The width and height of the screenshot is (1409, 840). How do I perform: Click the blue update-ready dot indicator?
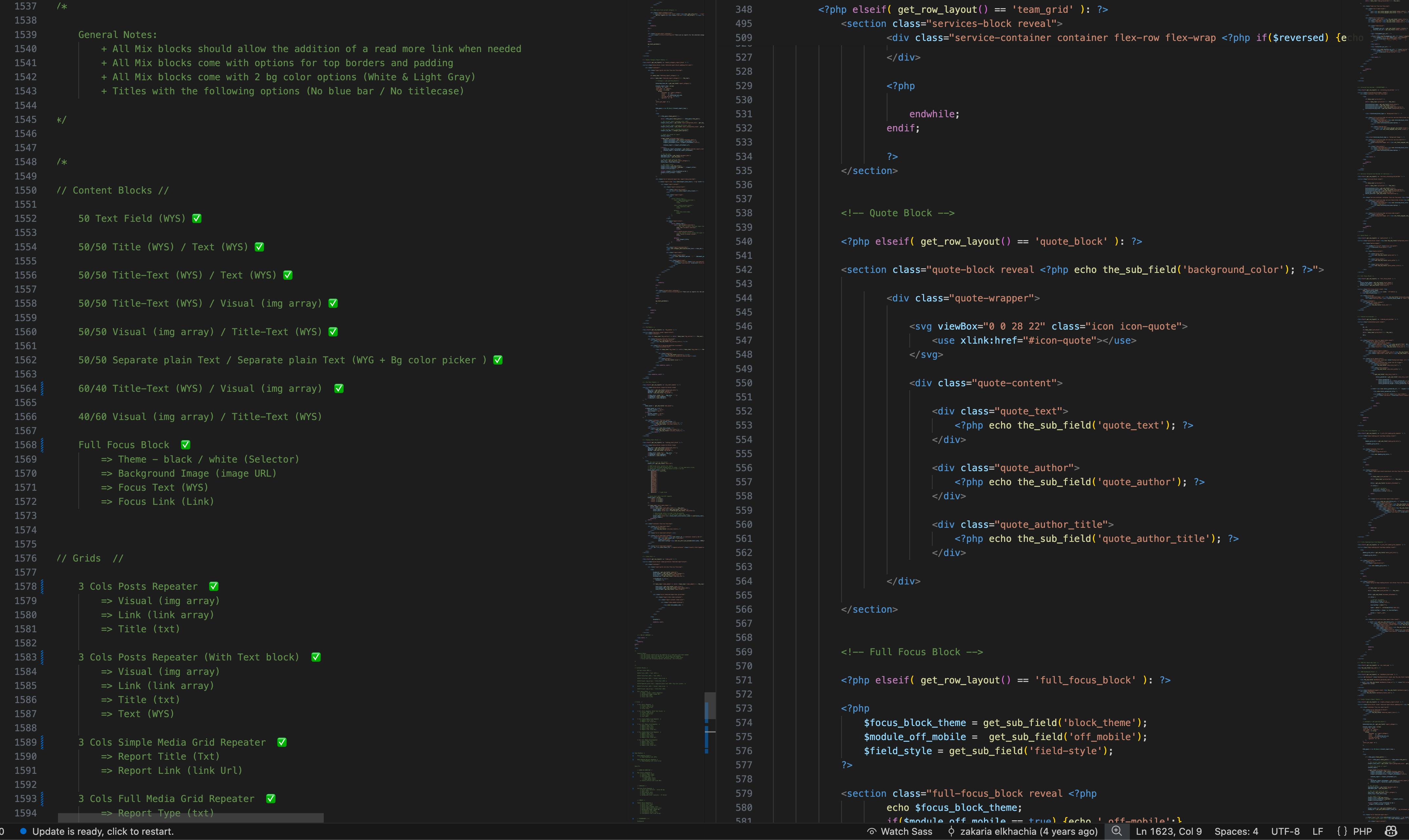[x=23, y=831]
